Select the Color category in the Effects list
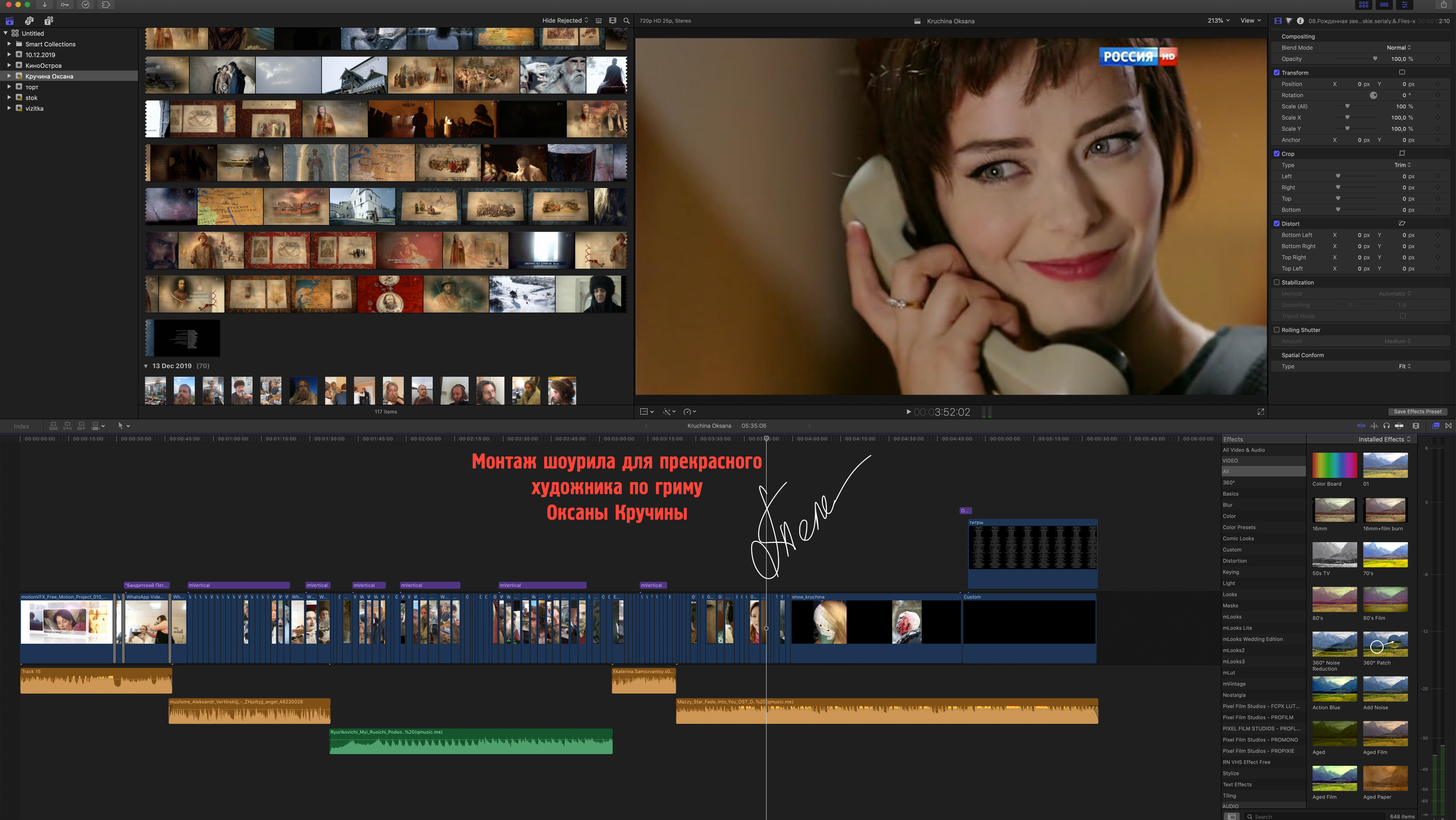Viewport: 1456px width, 820px height. pyautogui.click(x=1231, y=516)
